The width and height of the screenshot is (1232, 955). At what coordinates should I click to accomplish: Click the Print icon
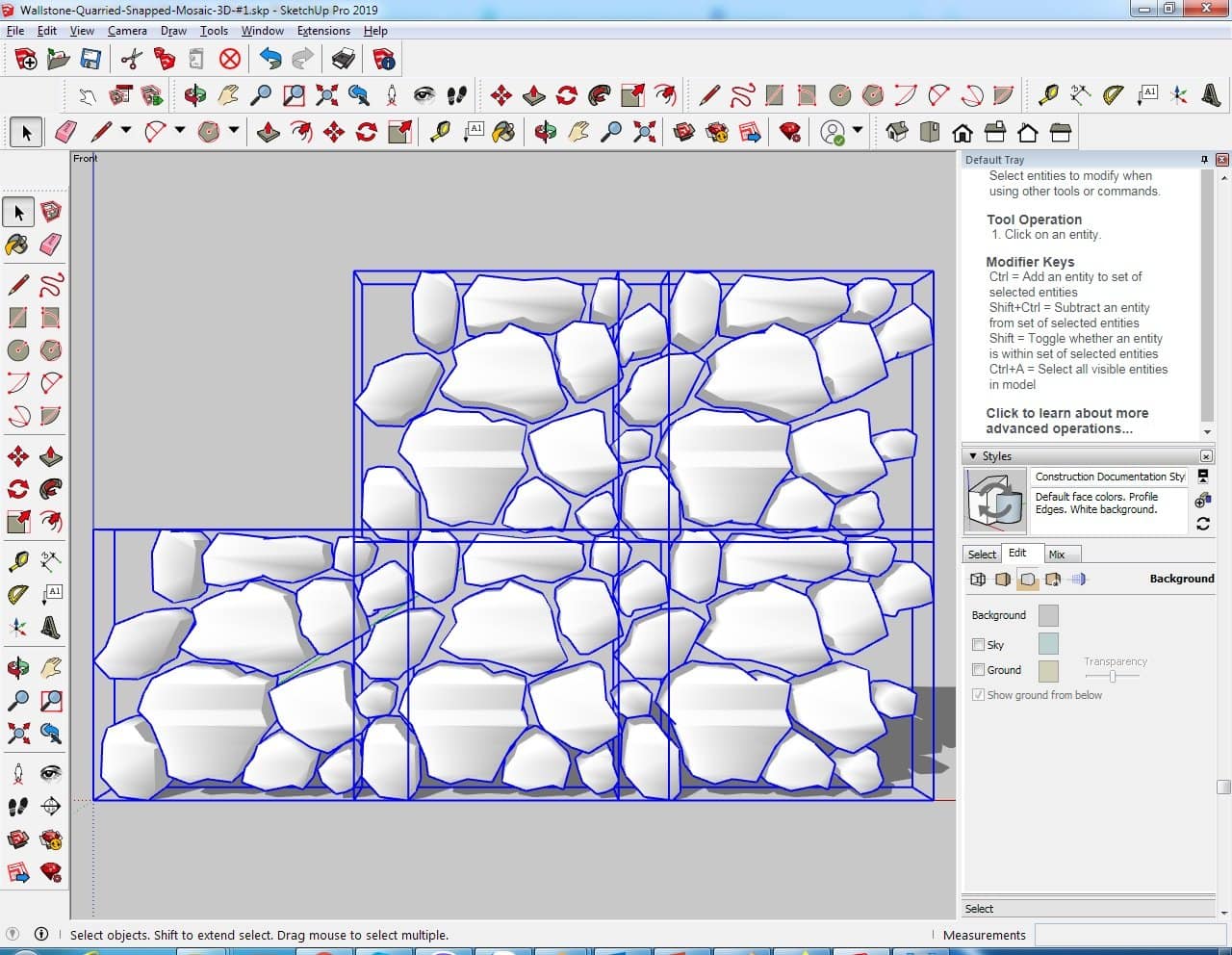pos(343,60)
